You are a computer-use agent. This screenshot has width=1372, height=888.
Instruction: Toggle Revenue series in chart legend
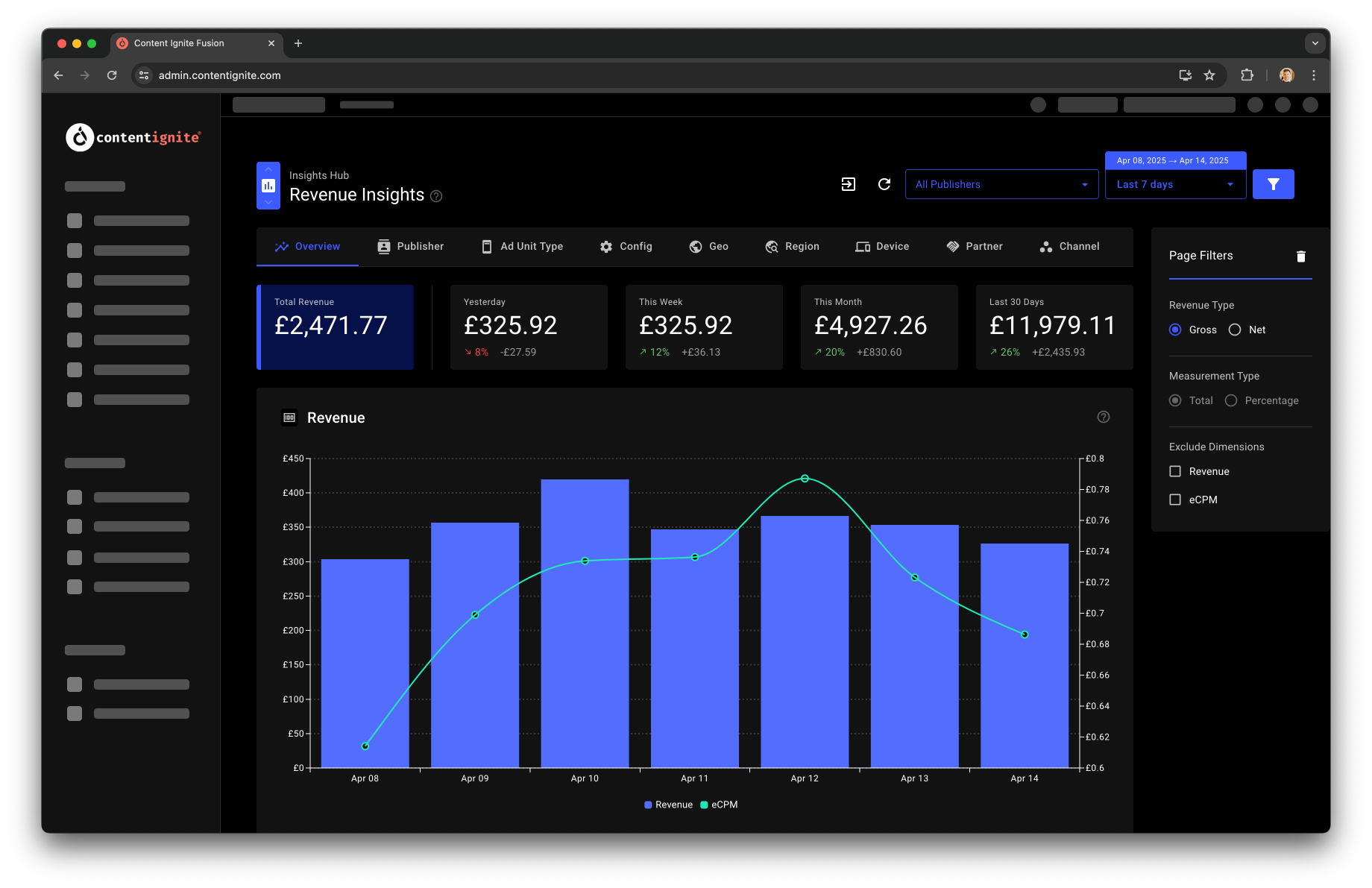coord(668,804)
